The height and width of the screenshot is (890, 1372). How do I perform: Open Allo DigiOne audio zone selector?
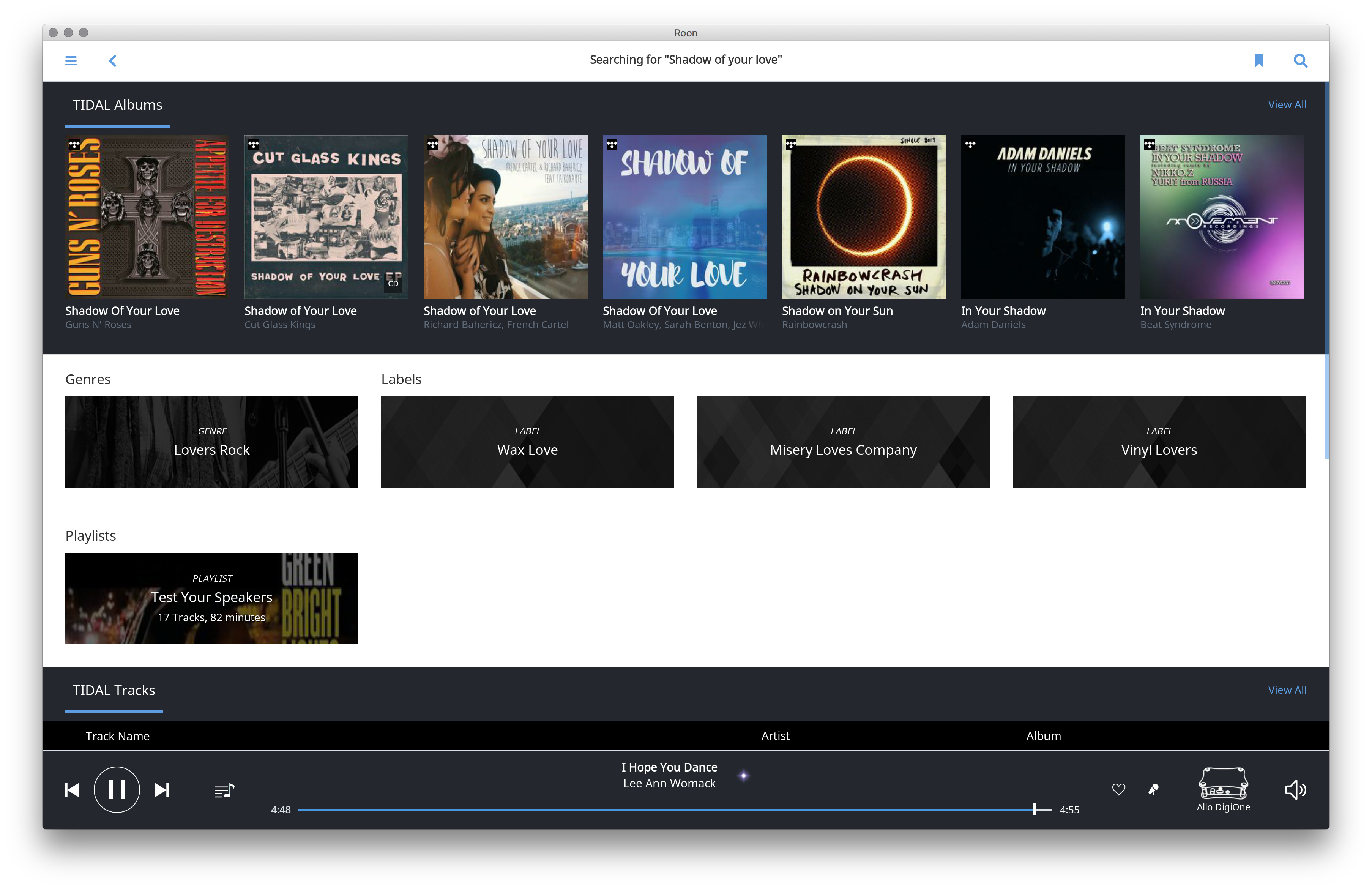[1223, 789]
